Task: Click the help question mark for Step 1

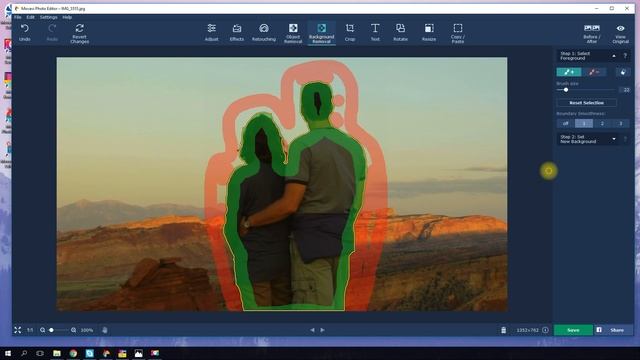Action: coord(625,56)
